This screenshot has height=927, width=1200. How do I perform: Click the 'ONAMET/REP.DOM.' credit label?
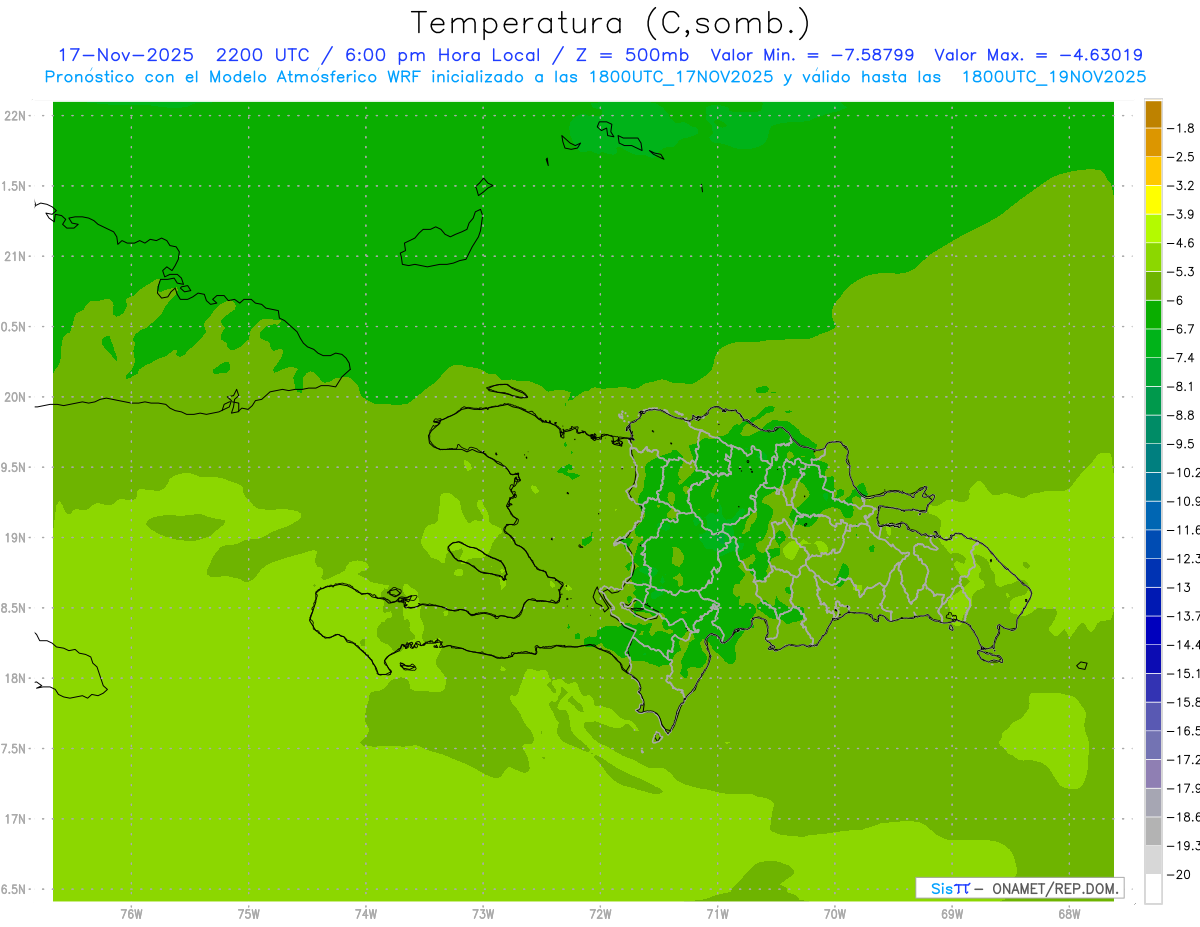click(x=1055, y=888)
